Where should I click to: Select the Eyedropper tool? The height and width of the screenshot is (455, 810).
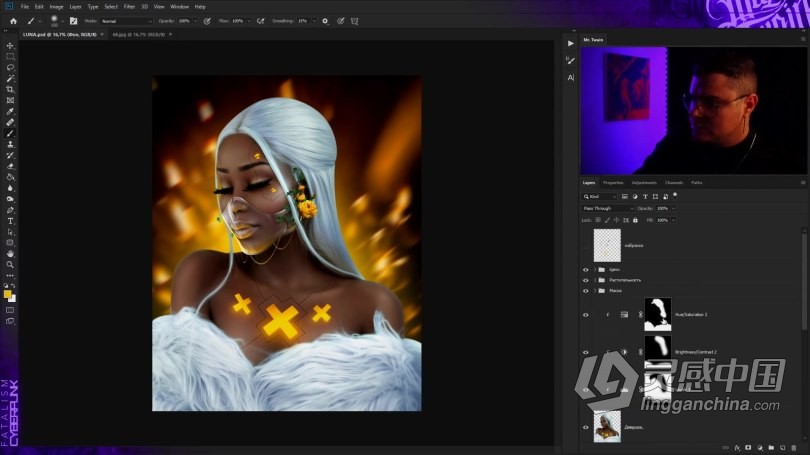pos(10,112)
